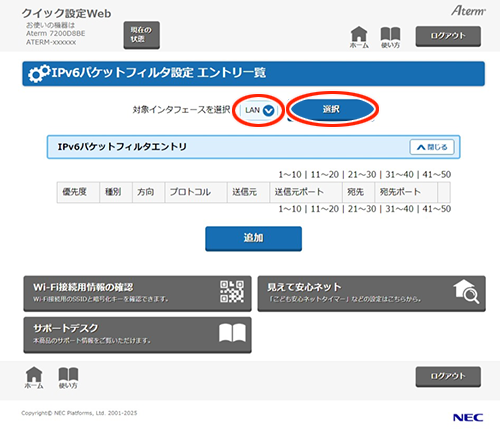Open サポートデスク panel
500x429 pixels.
pos(137,335)
